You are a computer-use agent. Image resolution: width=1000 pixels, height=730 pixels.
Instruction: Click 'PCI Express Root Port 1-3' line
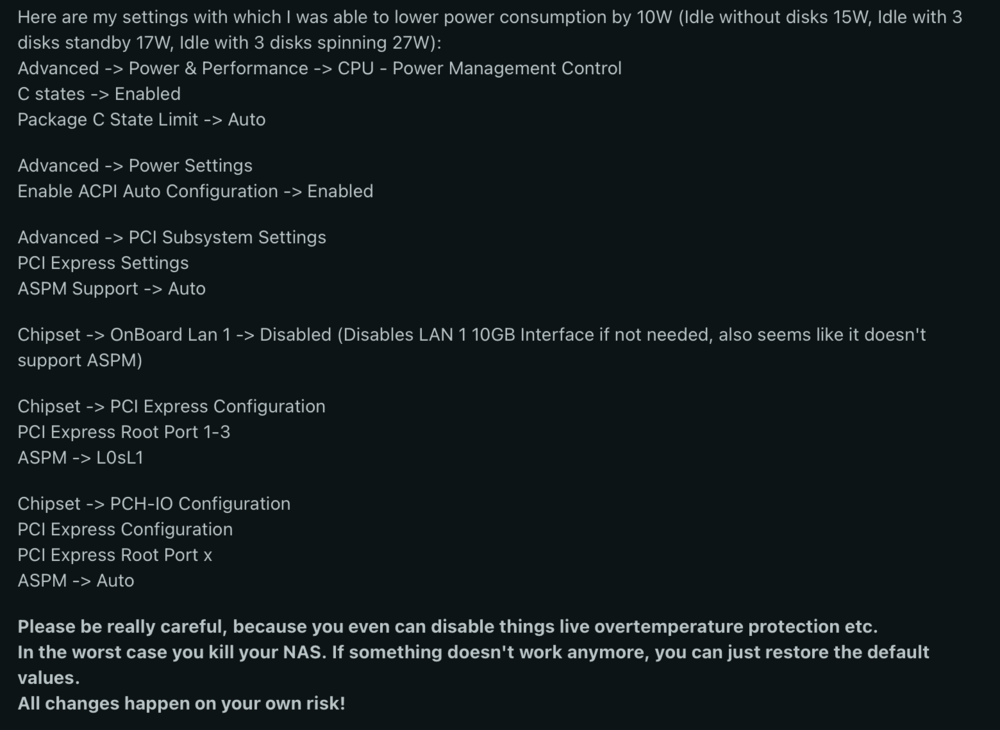(124, 432)
